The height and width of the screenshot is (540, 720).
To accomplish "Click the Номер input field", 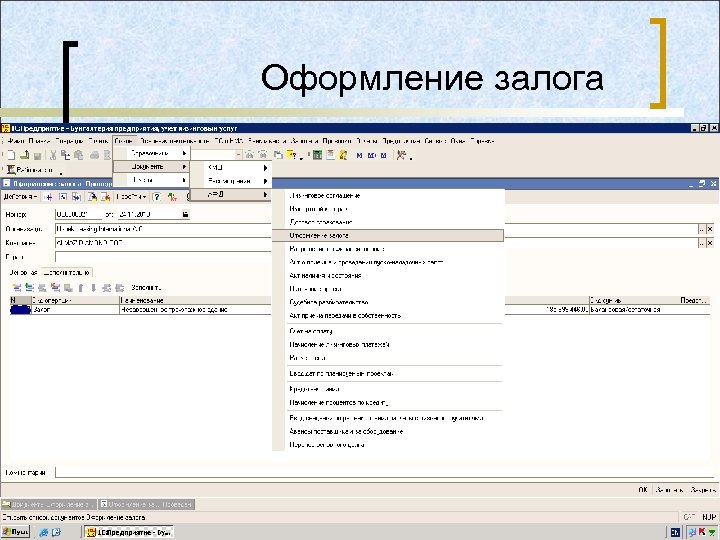I will (79, 214).
